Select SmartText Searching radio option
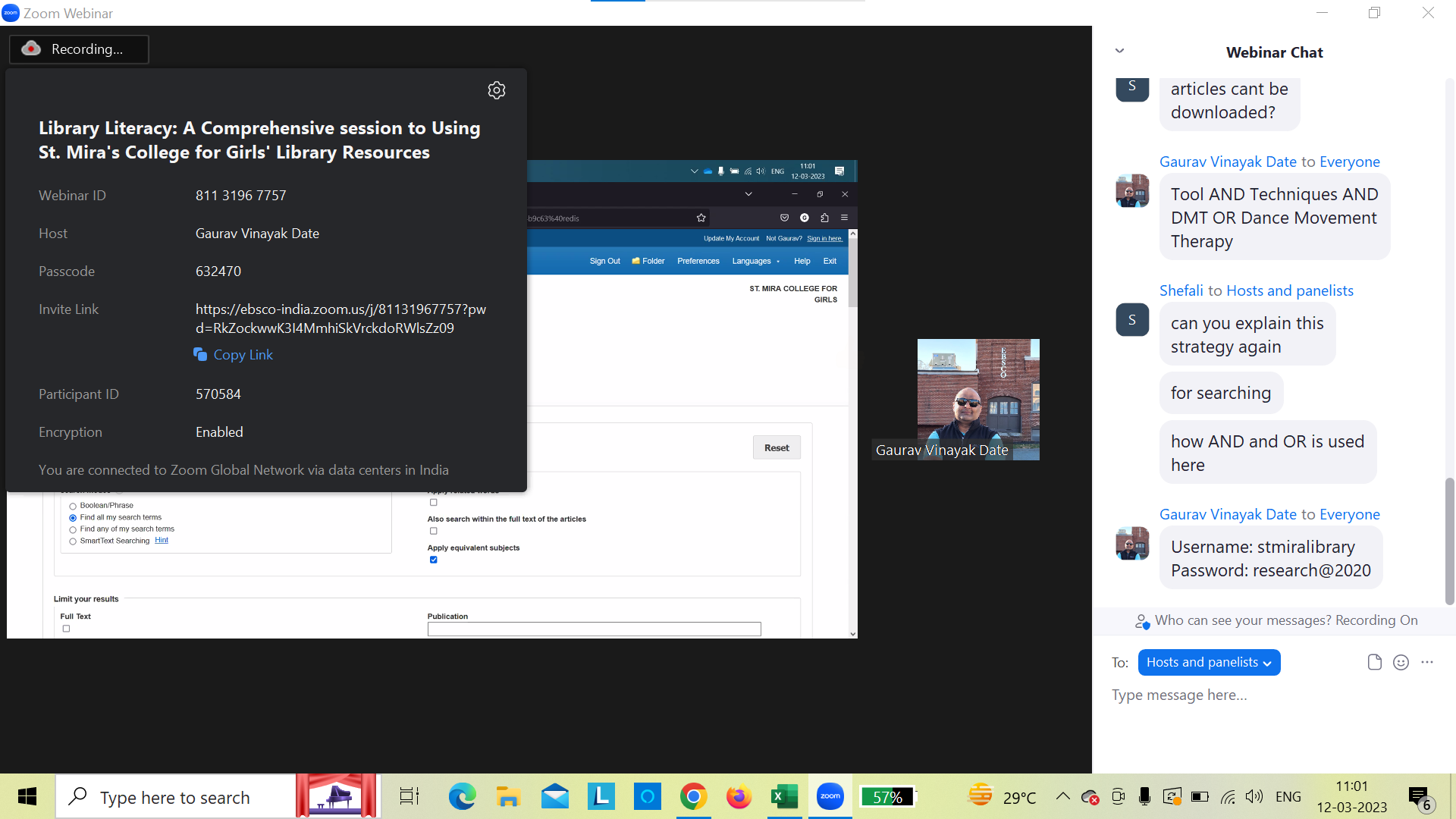This screenshot has height=819, width=1456. tap(73, 541)
